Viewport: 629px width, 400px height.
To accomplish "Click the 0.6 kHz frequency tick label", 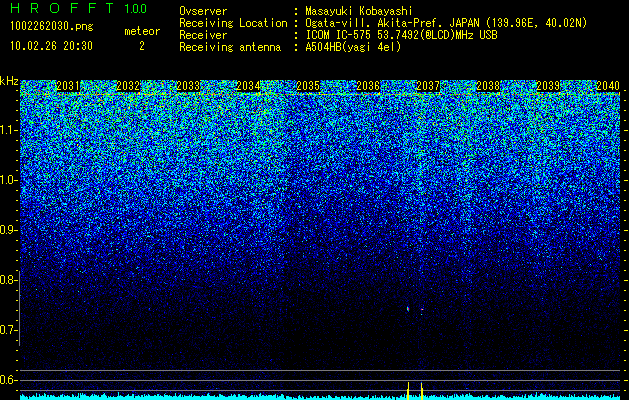I will 8,380.
